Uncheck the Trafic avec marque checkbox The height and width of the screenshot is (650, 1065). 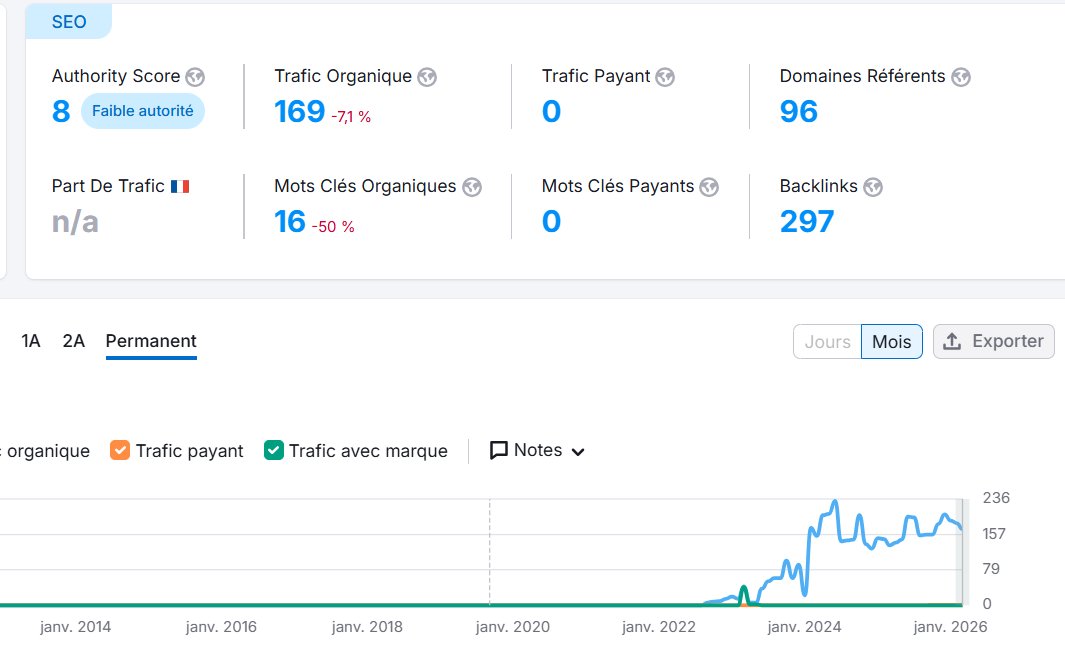(274, 450)
